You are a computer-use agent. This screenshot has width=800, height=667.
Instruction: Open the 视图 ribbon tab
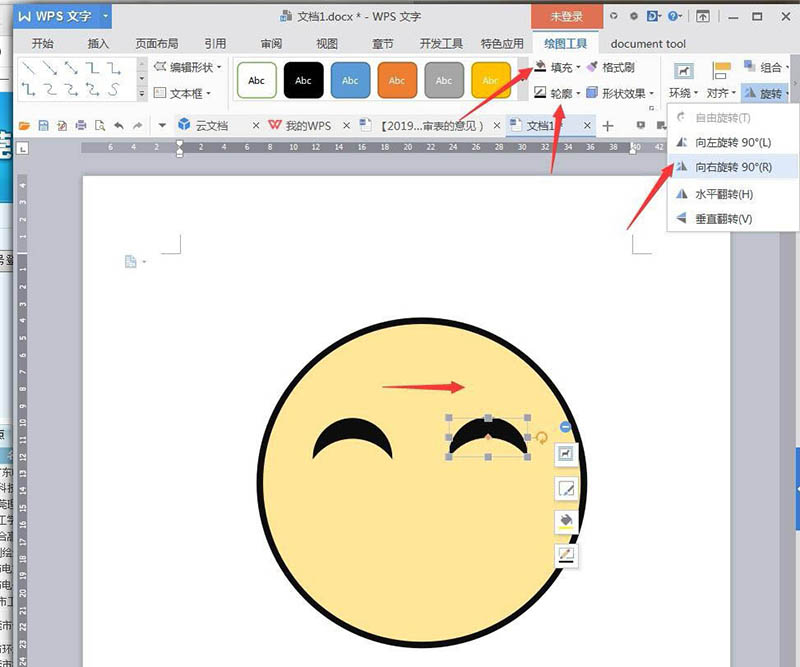coord(327,44)
